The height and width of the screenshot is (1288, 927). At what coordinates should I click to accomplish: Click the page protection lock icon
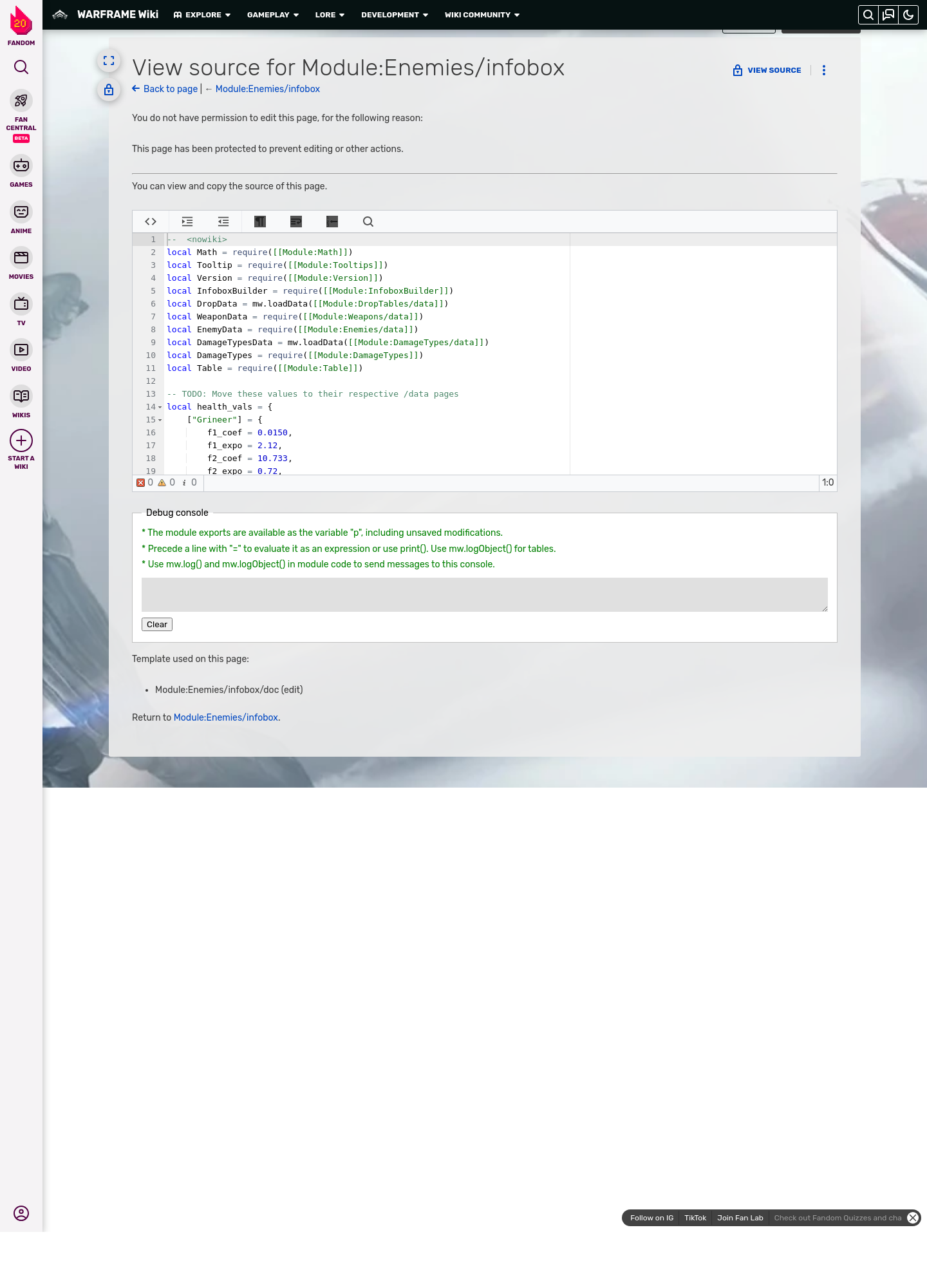click(x=109, y=90)
